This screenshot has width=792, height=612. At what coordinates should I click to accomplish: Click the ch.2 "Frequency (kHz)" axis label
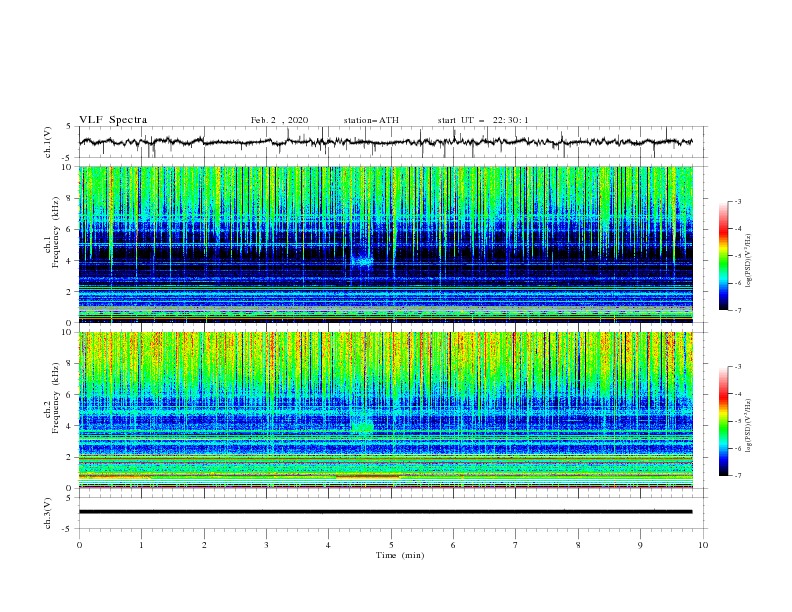pyautogui.click(x=55, y=398)
